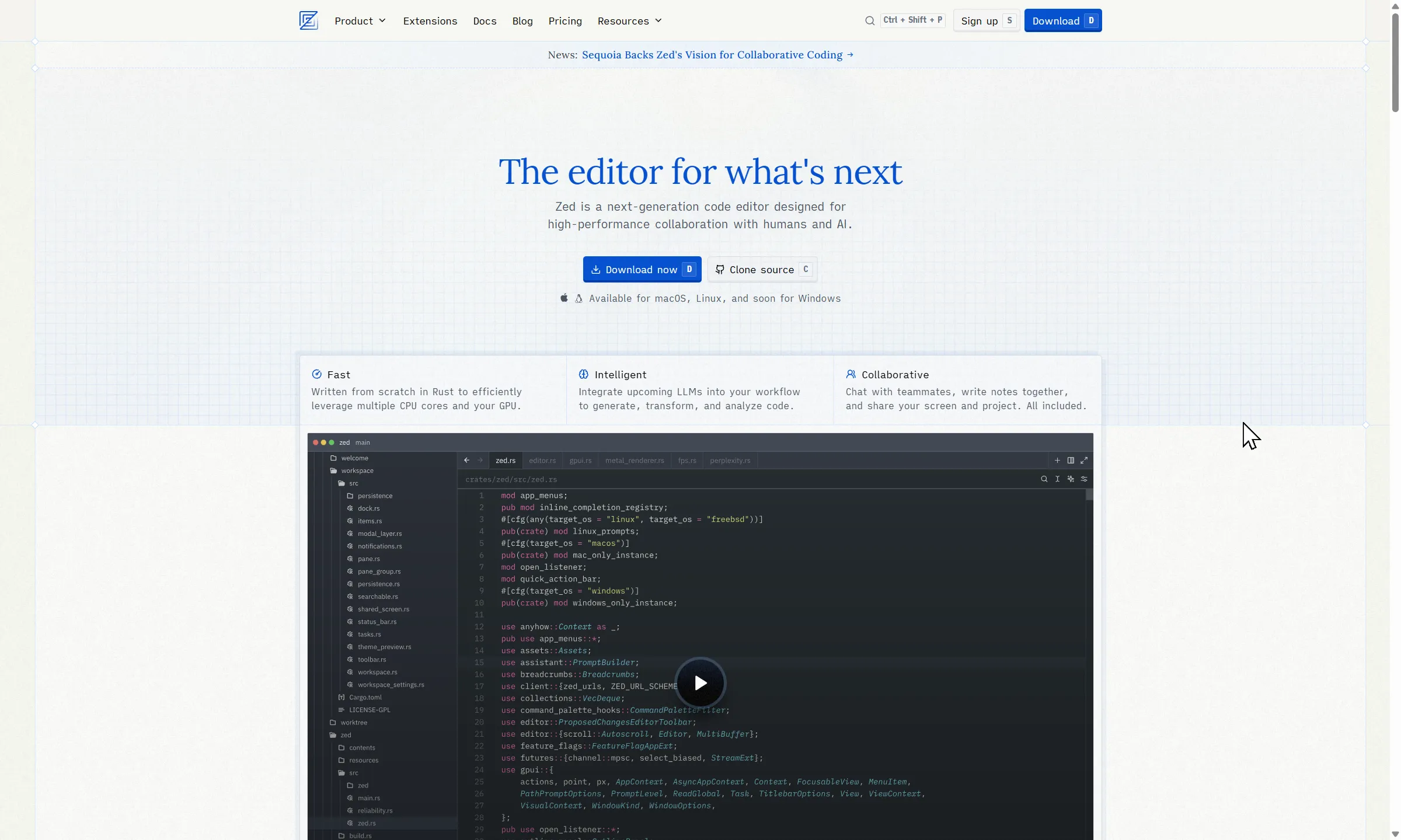The height and width of the screenshot is (840, 1401).
Task: Click the Linux penguin icon beside availability text
Action: (x=578, y=299)
